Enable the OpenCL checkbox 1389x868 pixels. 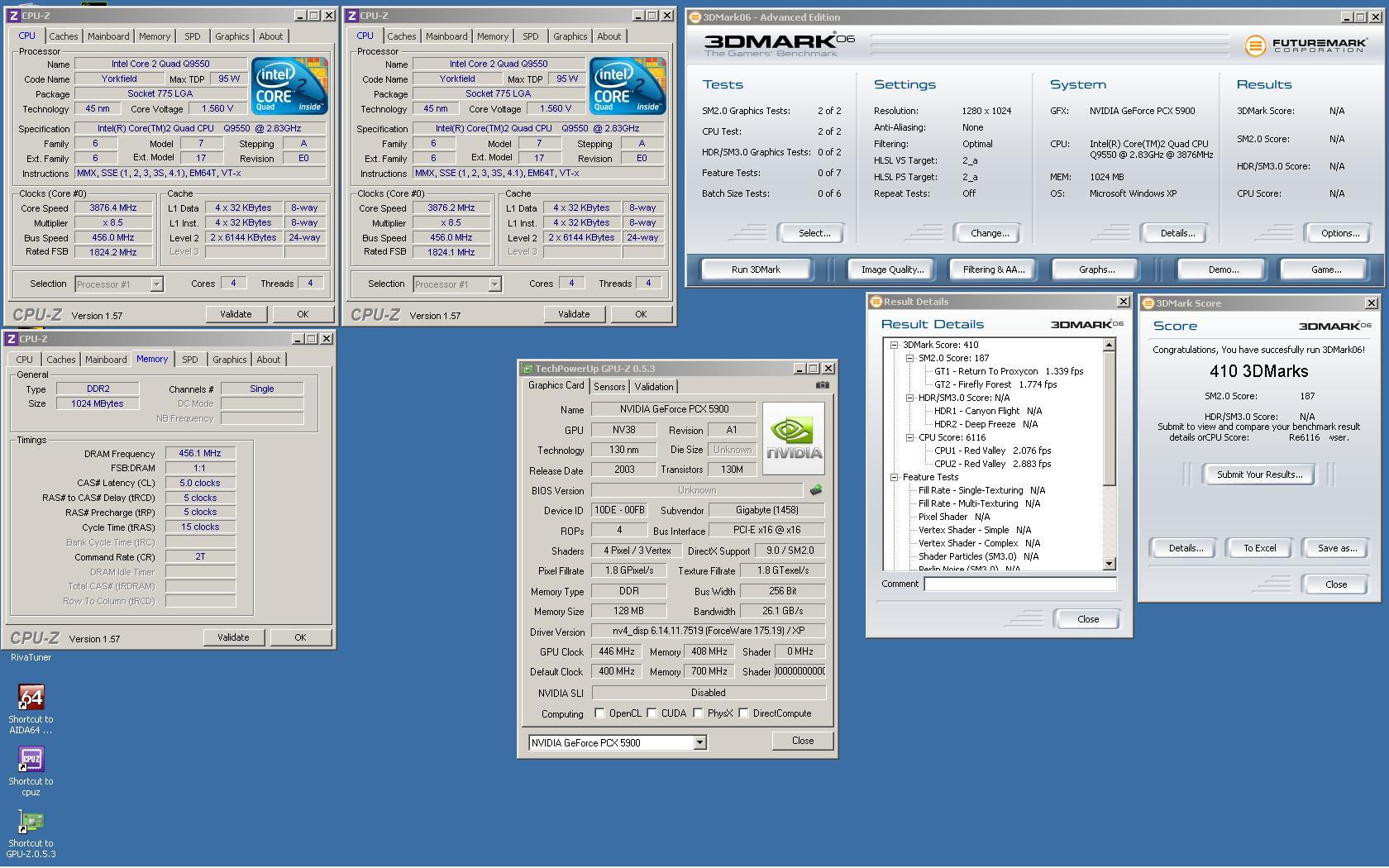pos(599,713)
